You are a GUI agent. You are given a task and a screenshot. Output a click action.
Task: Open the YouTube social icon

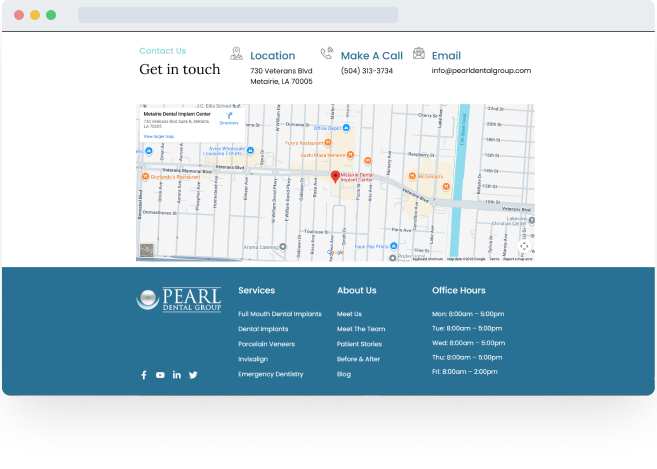(x=160, y=375)
